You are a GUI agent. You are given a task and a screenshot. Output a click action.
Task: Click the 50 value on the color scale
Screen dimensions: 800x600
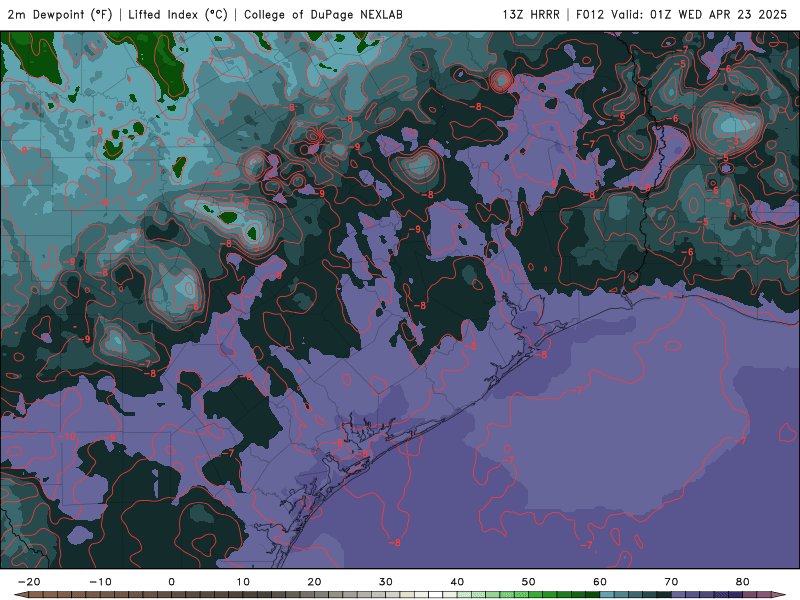tap(529, 582)
